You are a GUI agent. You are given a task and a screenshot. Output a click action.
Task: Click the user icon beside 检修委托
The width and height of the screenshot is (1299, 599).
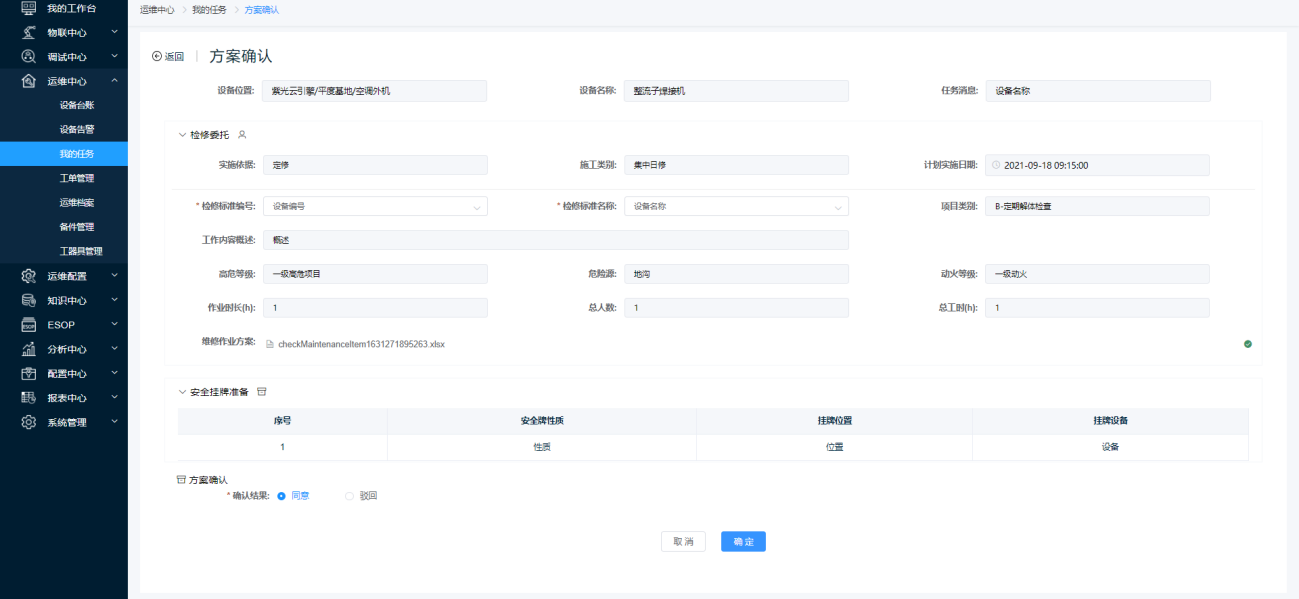pos(242,134)
